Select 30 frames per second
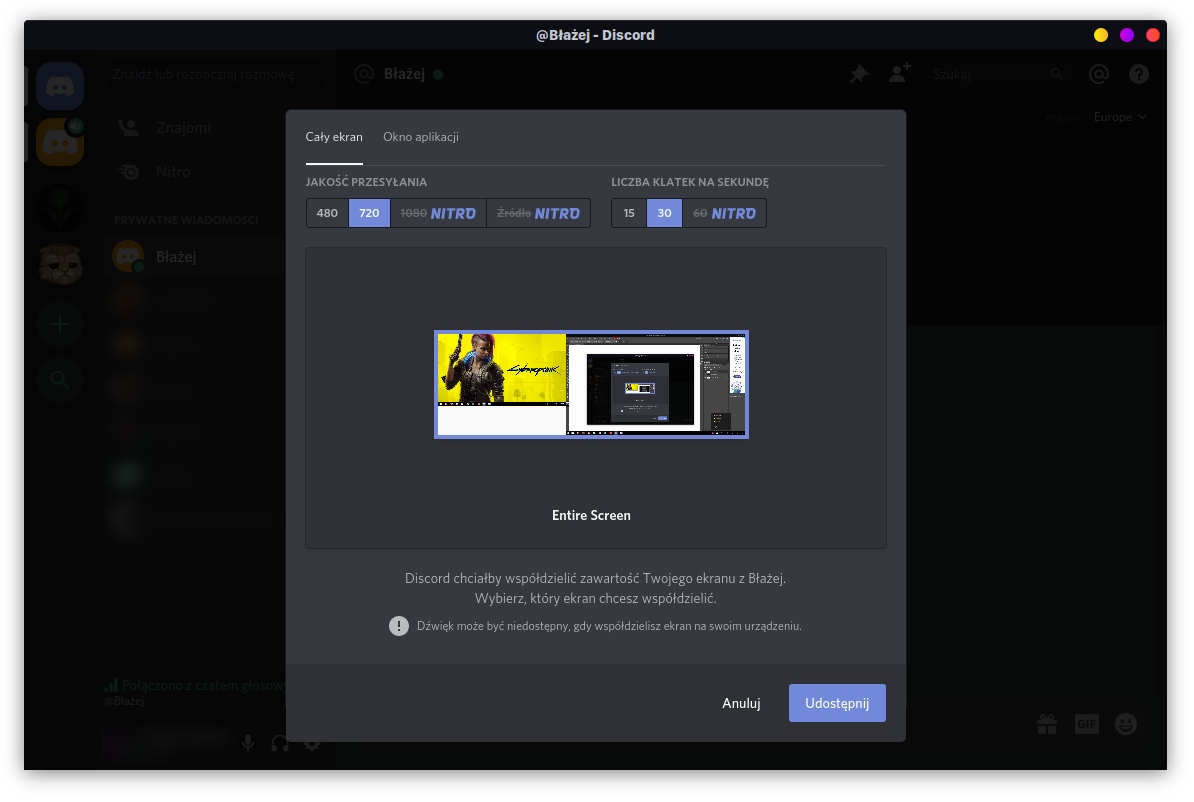 tap(664, 213)
